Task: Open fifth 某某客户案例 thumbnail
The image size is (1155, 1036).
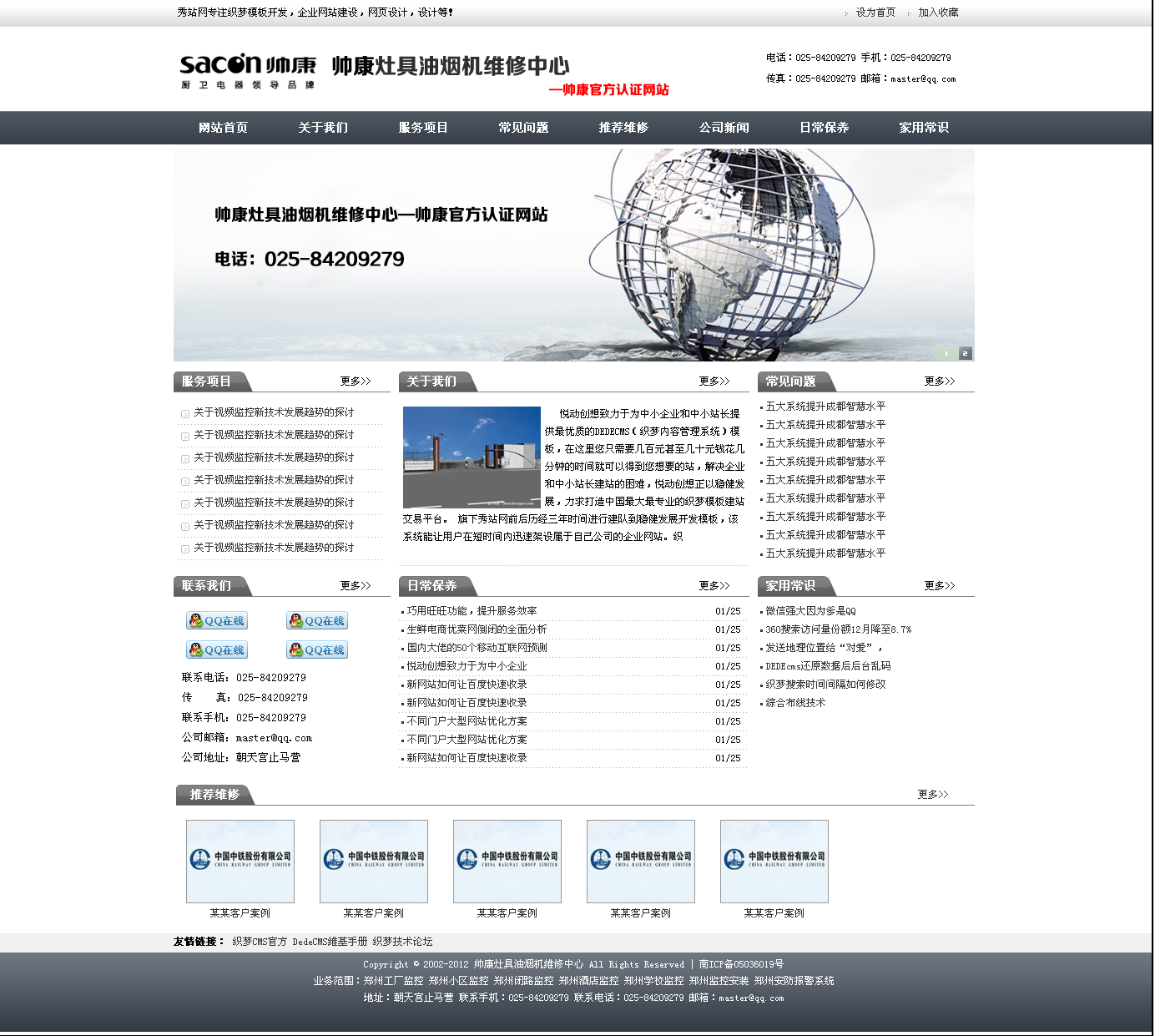Action: [774, 862]
